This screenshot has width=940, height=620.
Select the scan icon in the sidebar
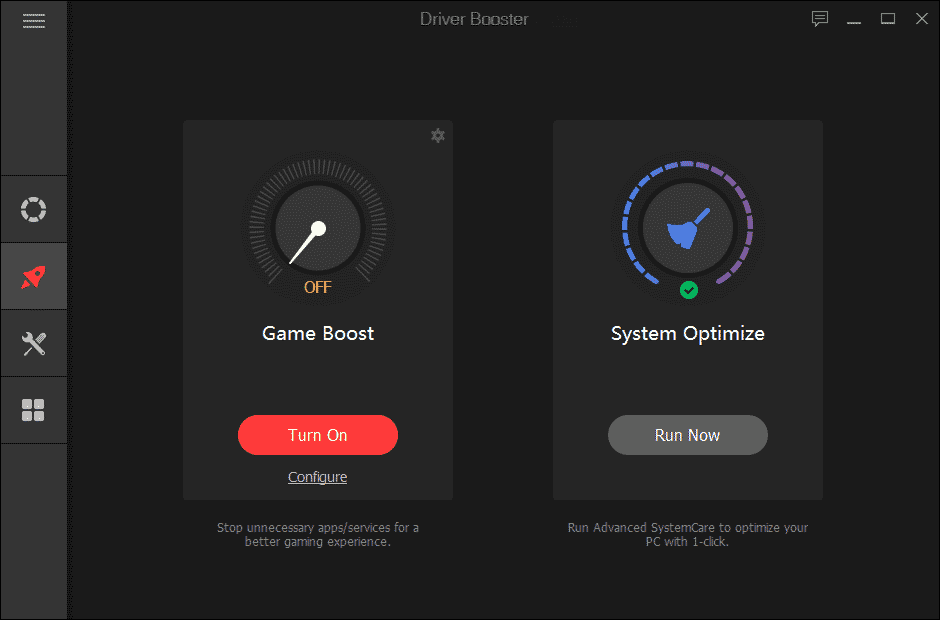click(x=33, y=209)
